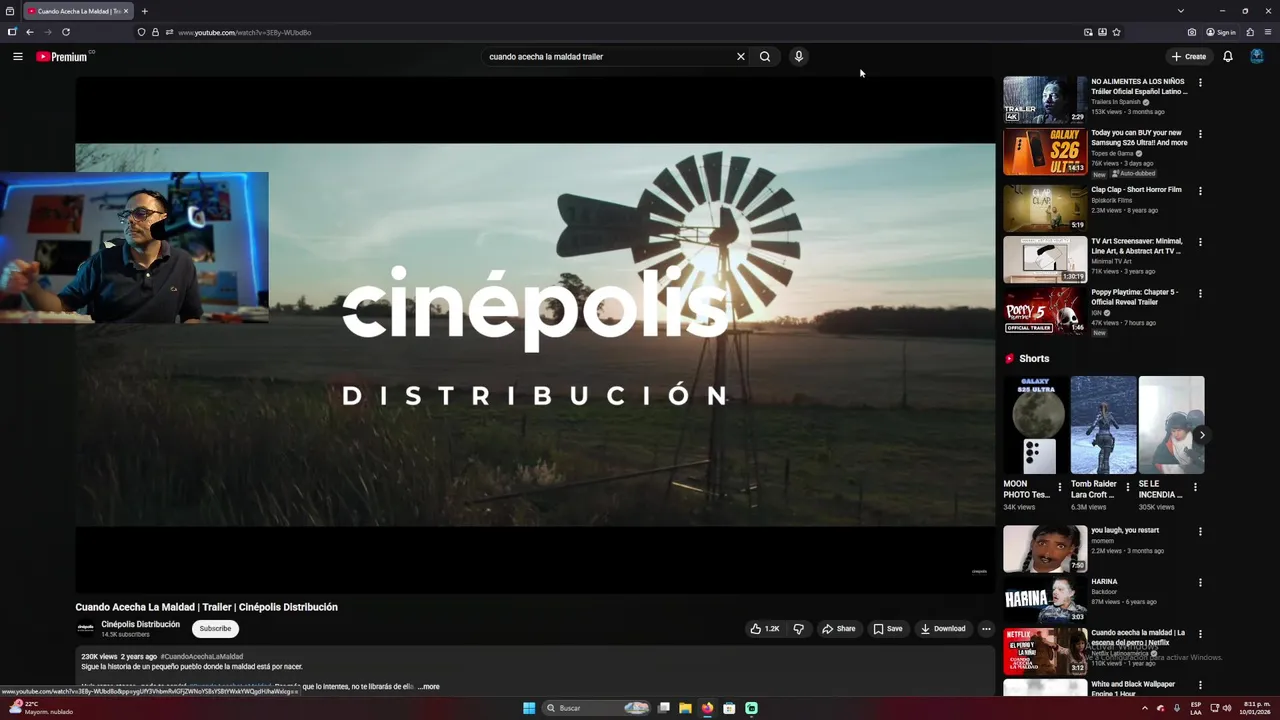The image size is (1280, 720).
Task: Open options for SE LE INCENDIA short
Action: (1195, 488)
